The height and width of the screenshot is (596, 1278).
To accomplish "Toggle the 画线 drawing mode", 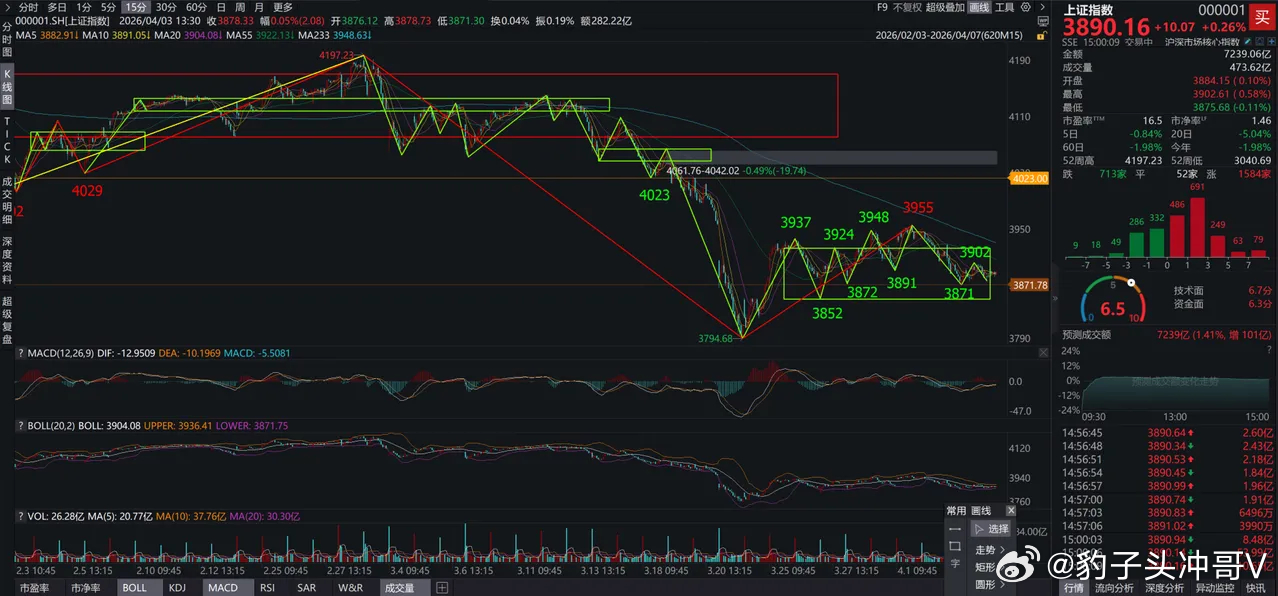I will pos(979,7).
